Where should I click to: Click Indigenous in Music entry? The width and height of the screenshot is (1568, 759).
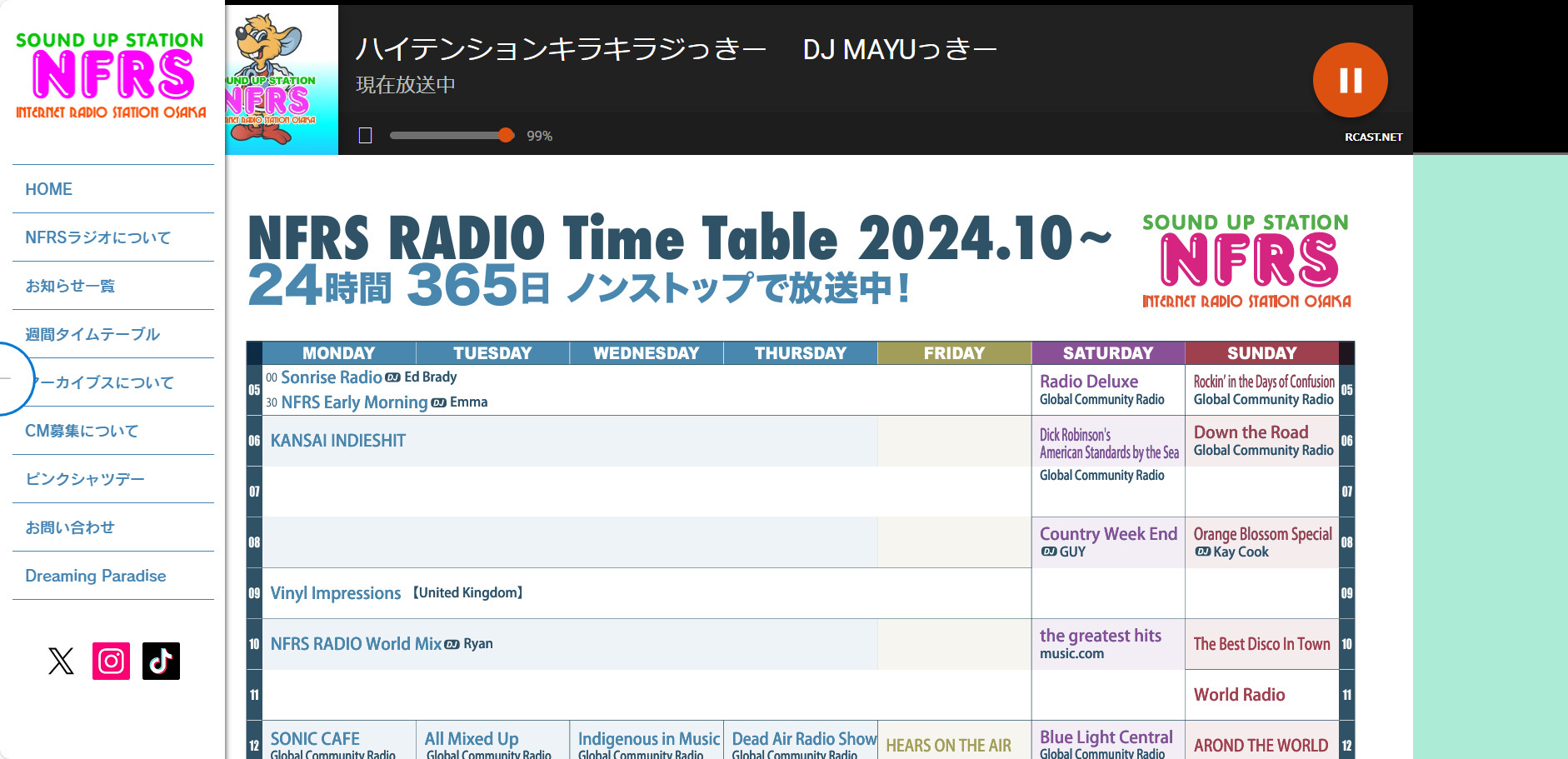point(648,745)
